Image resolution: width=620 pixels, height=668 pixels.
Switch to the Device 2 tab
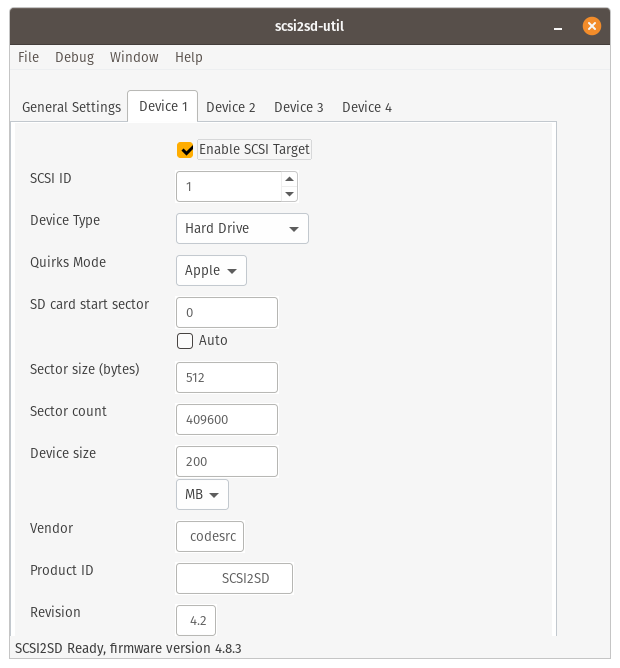point(231,107)
